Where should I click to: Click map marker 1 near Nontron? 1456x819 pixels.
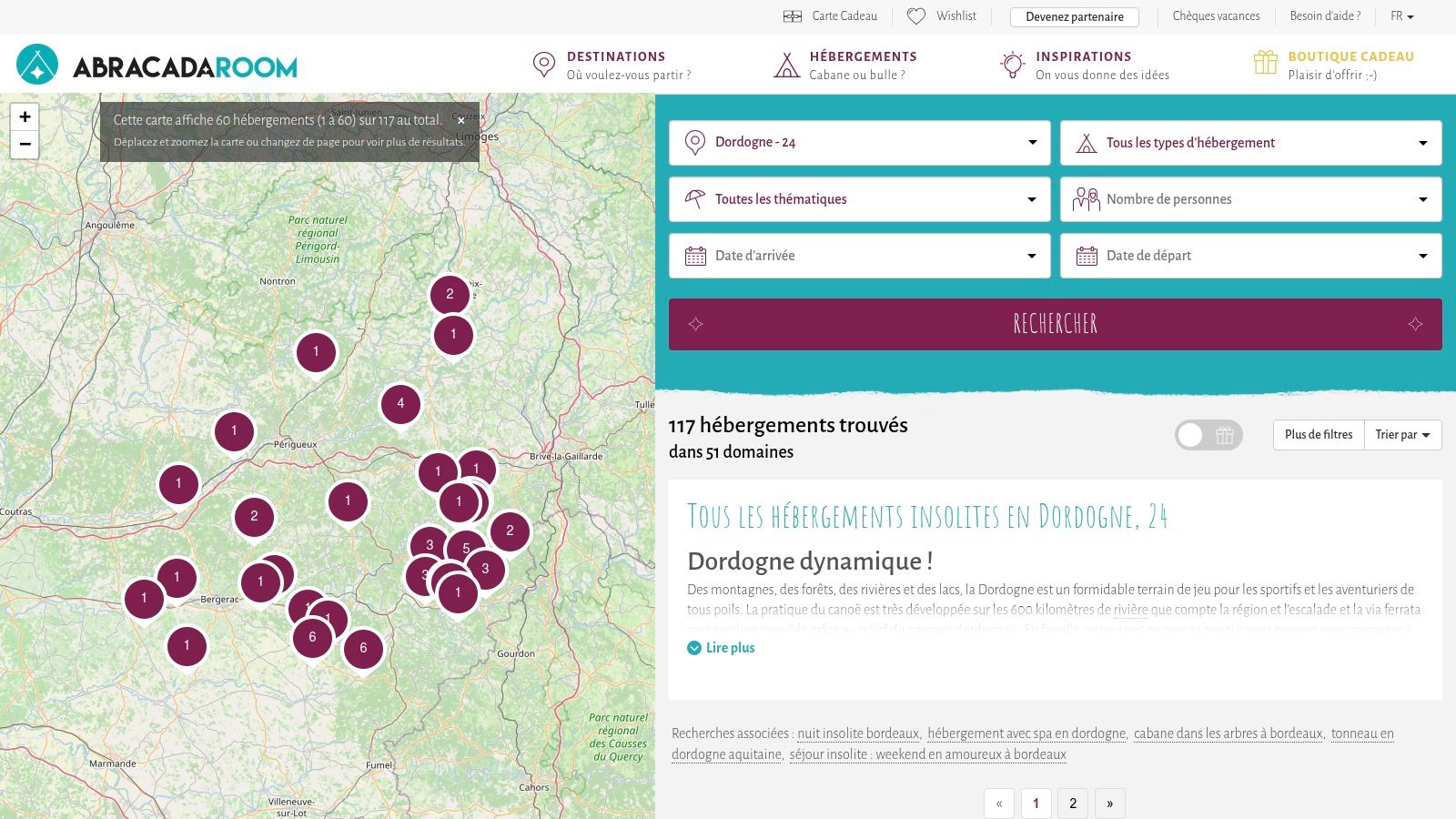tap(316, 352)
